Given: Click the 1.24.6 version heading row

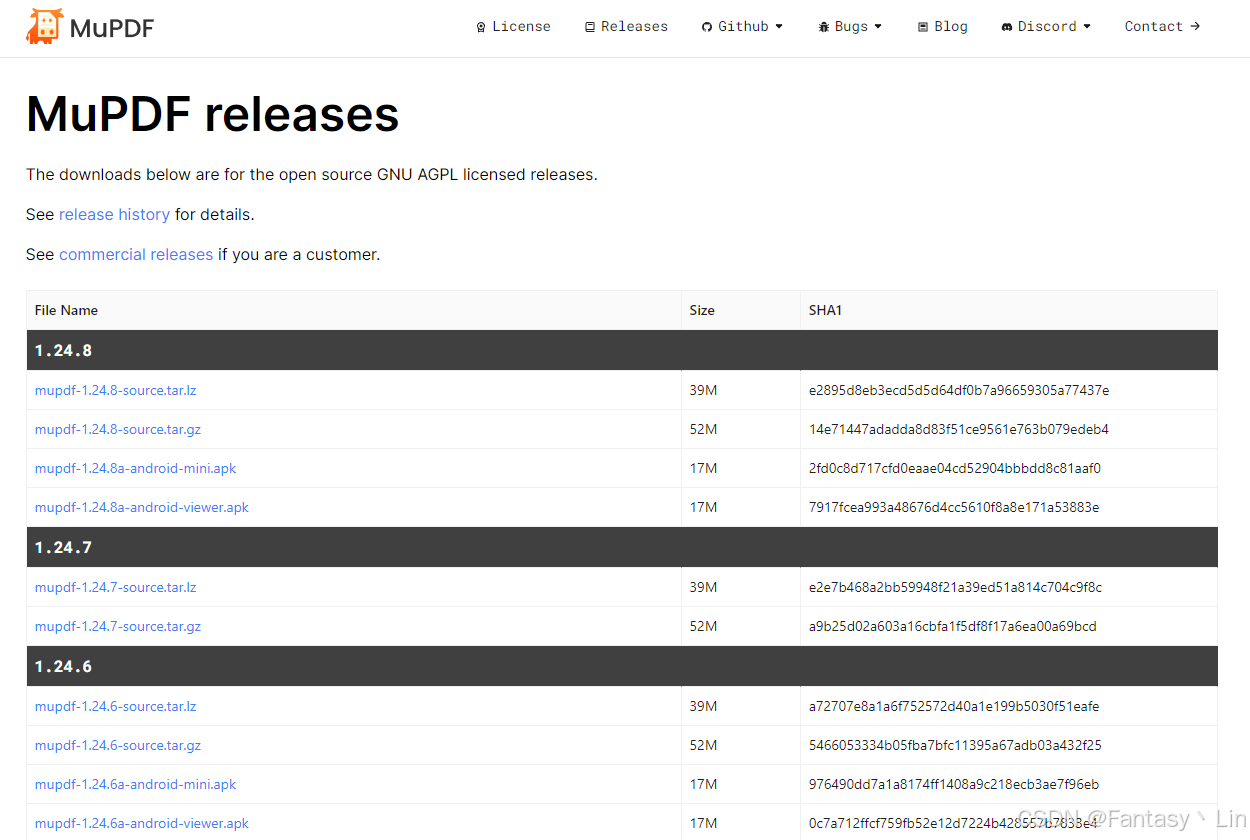Looking at the screenshot, I should click(622, 666).
